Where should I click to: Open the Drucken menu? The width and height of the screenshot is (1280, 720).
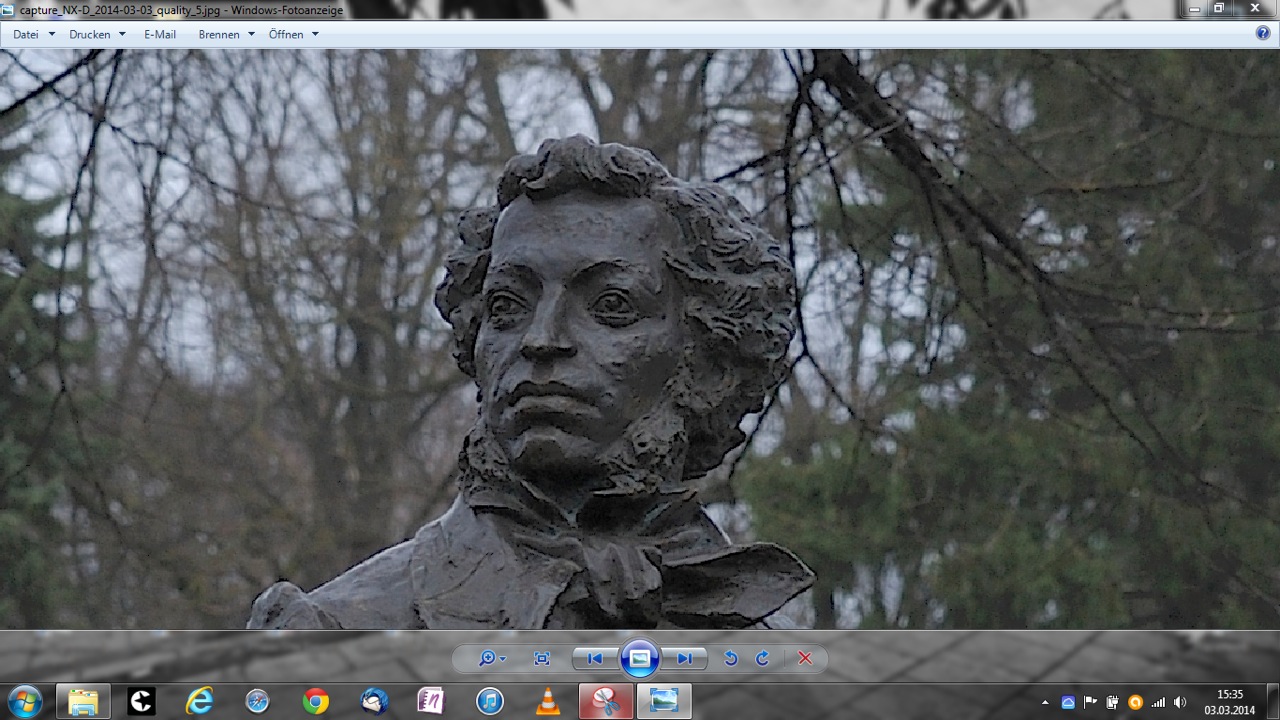90,34
